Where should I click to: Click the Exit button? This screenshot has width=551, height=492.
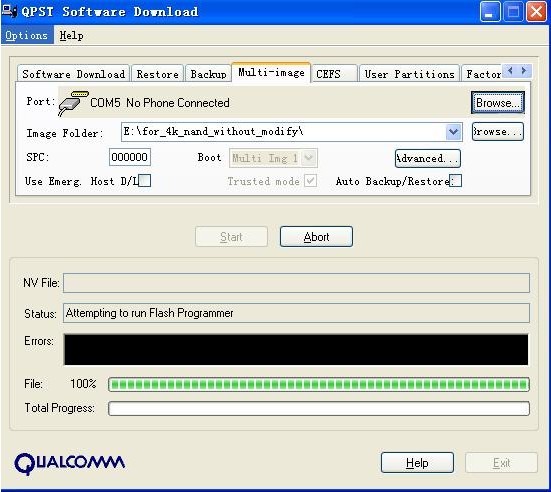pos(501,463)
